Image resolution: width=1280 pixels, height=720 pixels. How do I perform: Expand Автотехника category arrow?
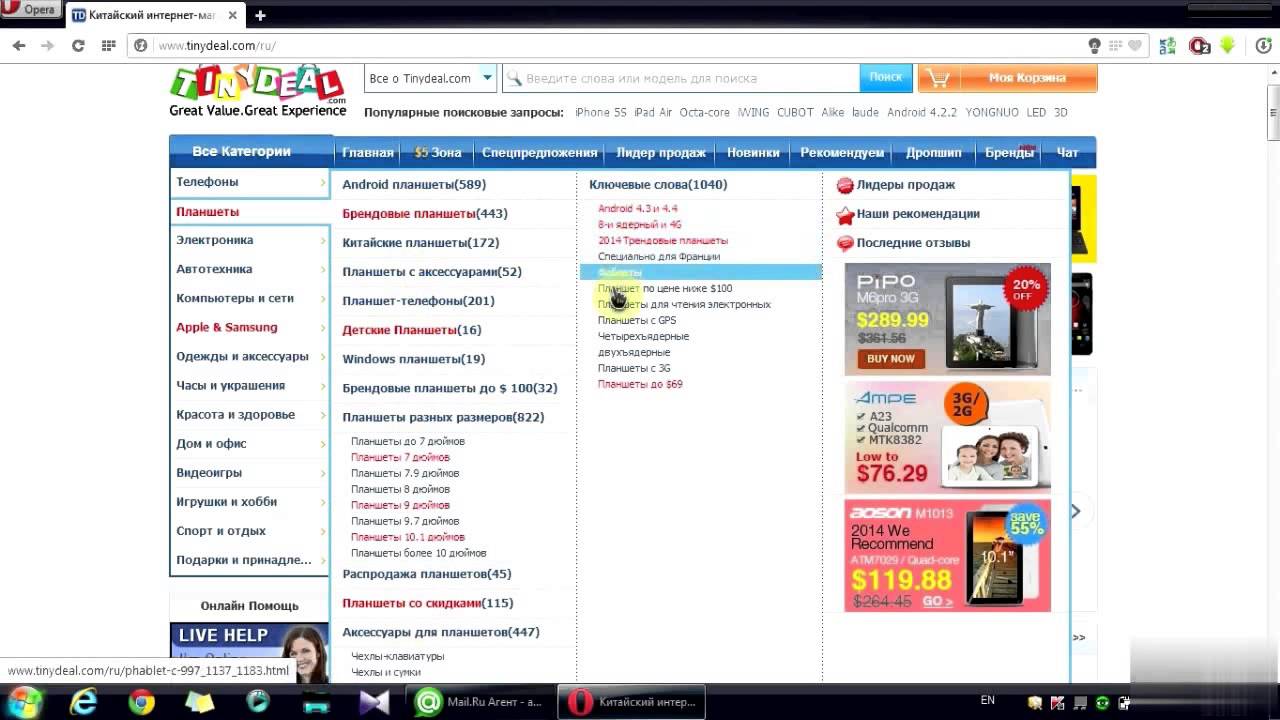[x=323, y=270]
